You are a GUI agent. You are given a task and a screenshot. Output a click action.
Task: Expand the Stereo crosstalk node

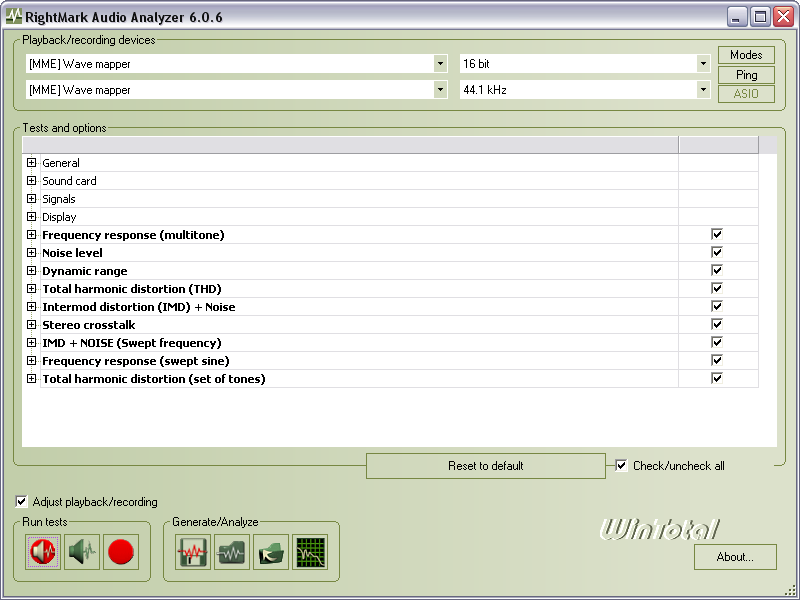point(32,324)
